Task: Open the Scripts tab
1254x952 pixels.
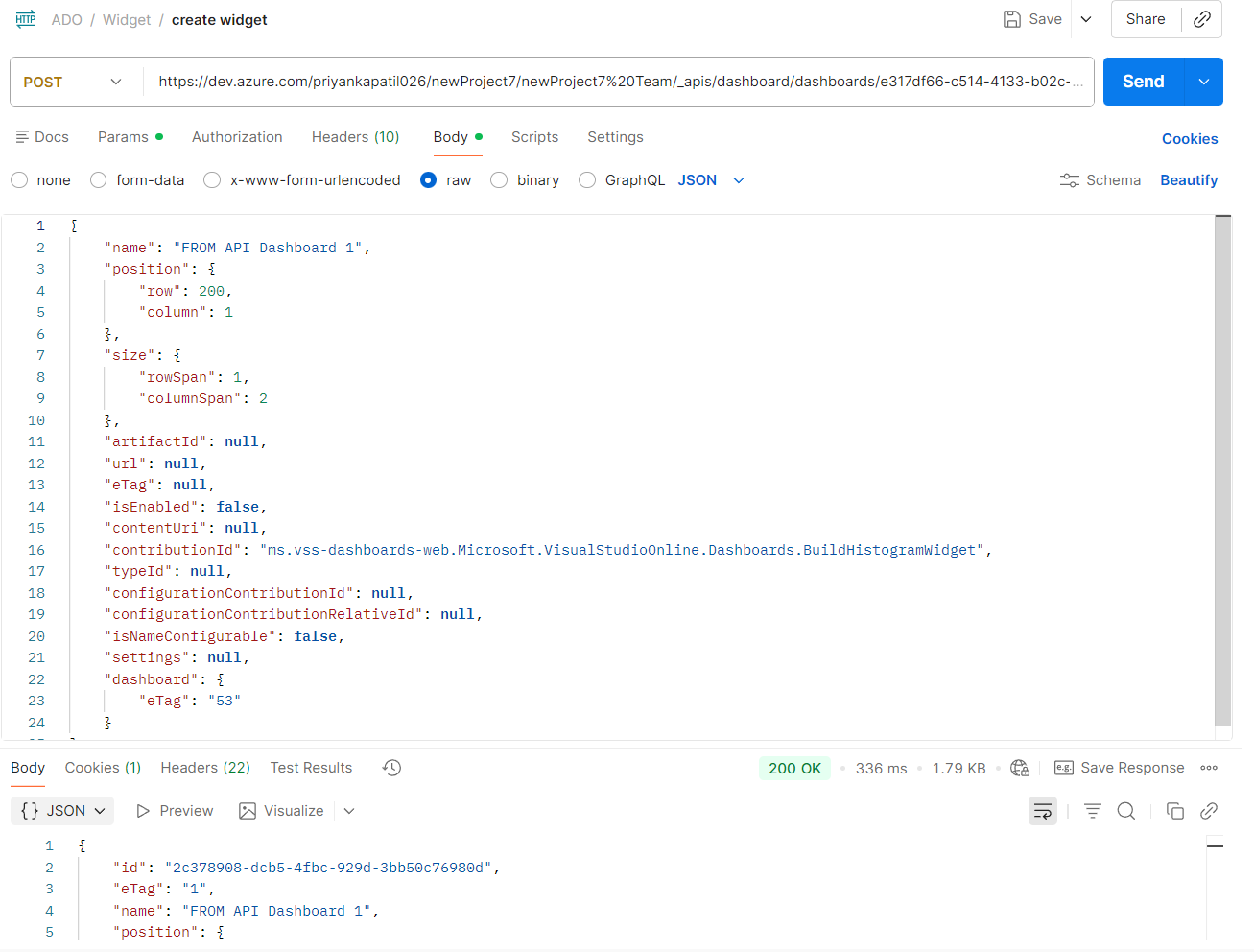Action: pos(534,137)
